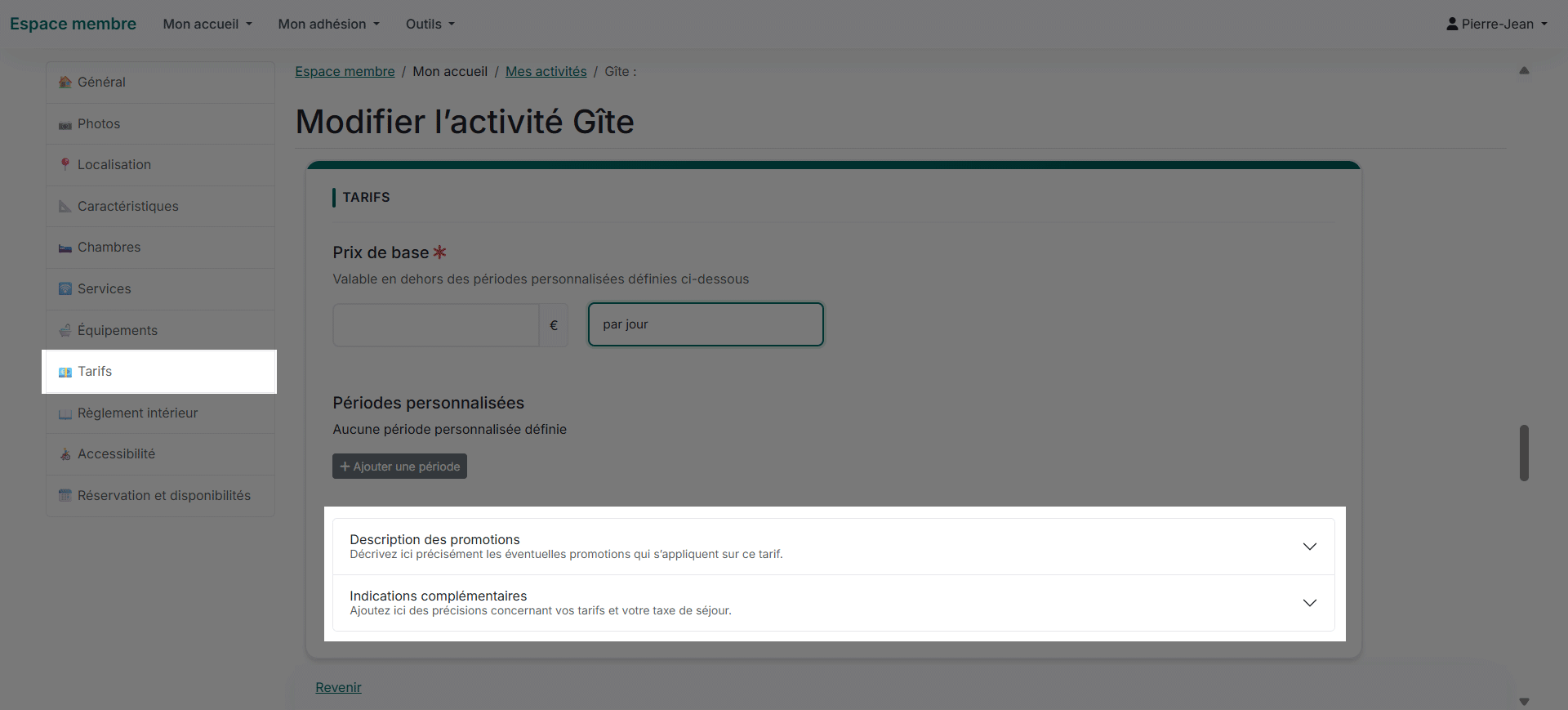Viewport: 1568px width, 710px height.
Task: Click the calendar icon for Réservation et disponibilités
Action: coord(65,496)
